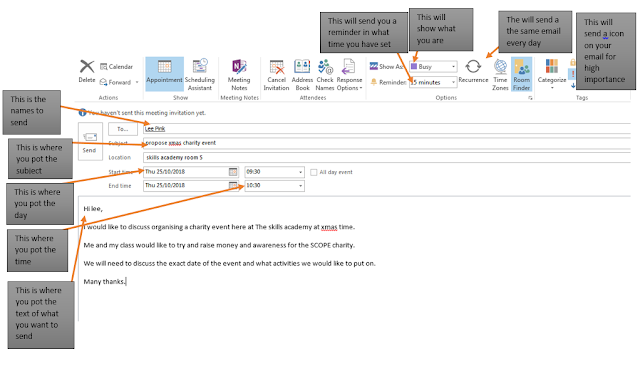Open Response Options menu
The image size is (640, 369).
click(349, 74)
